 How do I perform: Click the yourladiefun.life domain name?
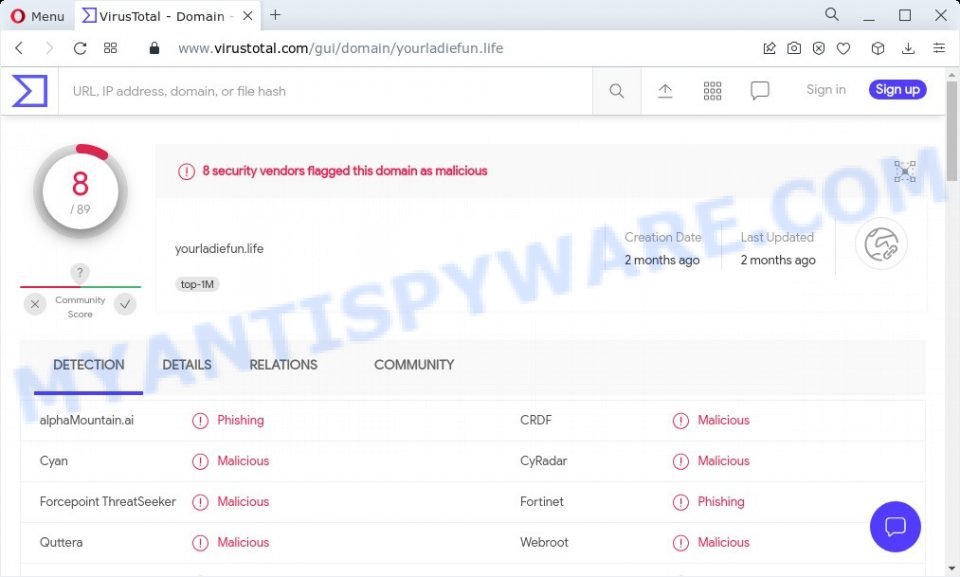tap(219, 249)
